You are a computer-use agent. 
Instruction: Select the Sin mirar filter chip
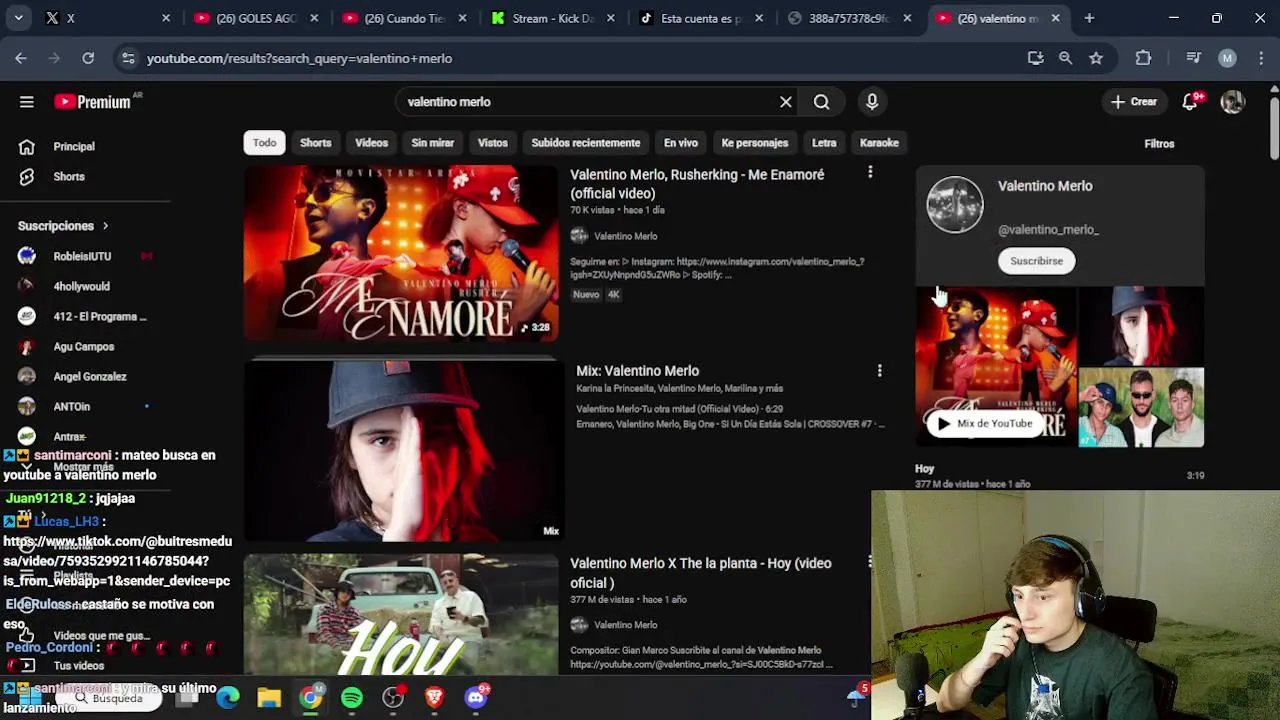[x=433, y=143]
